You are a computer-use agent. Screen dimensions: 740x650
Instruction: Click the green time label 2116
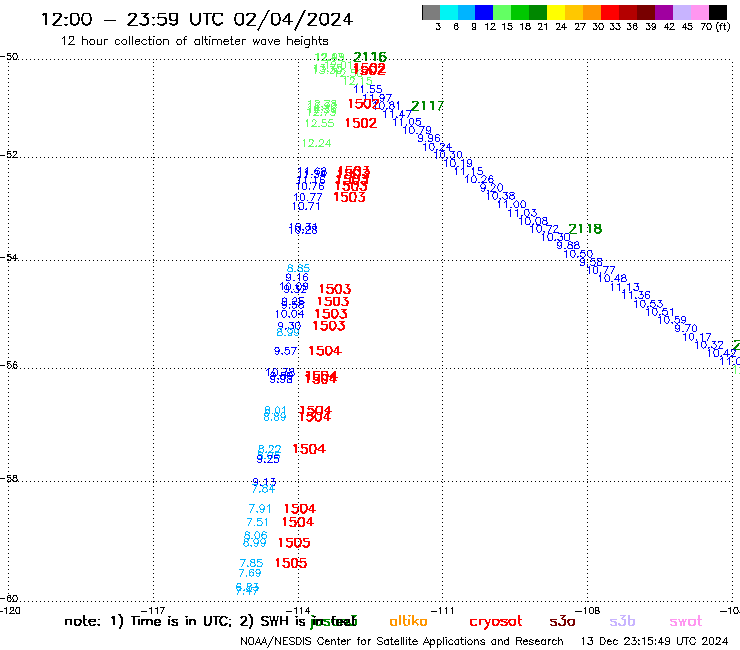click(370, 57)
